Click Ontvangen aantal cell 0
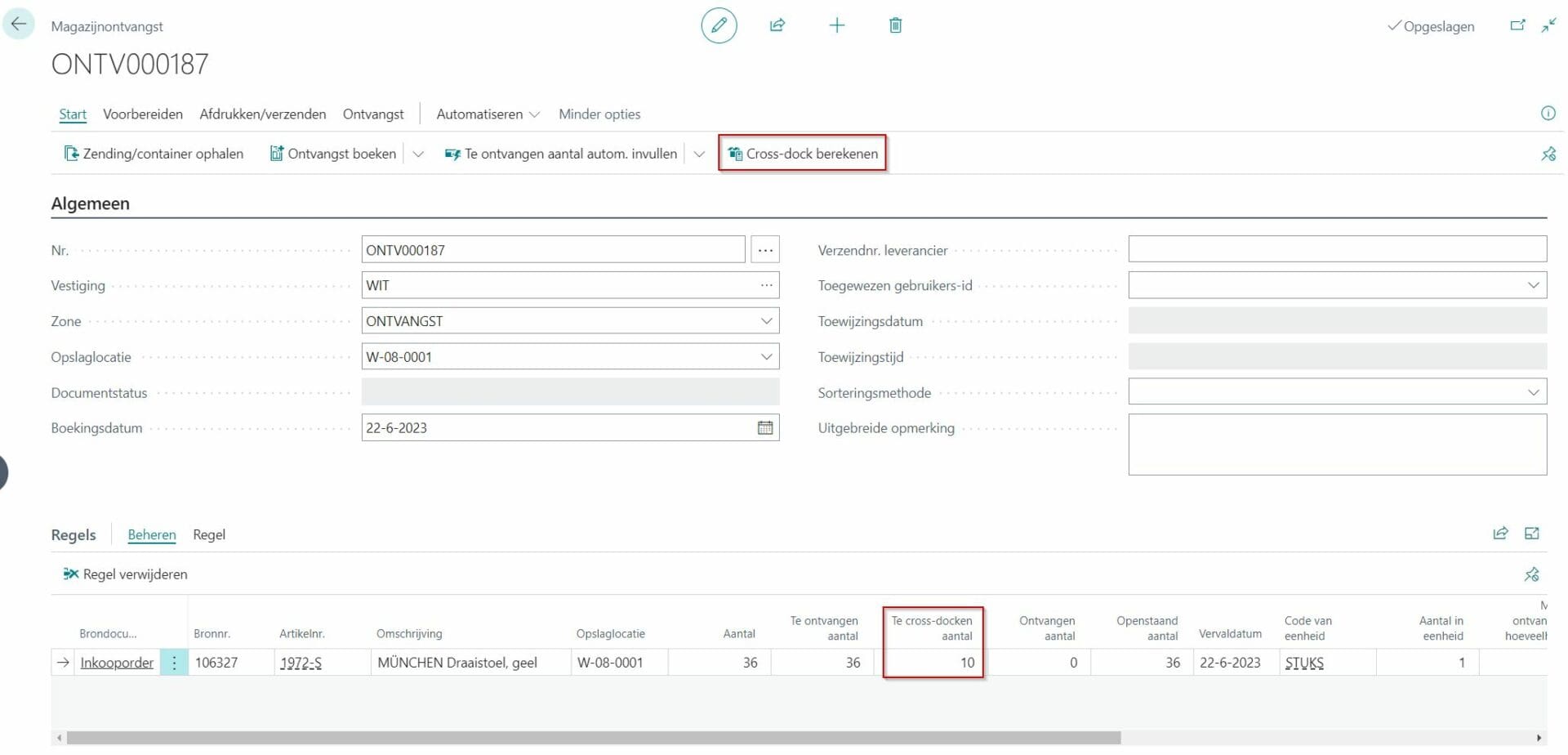 click(x=1037, y=663)
